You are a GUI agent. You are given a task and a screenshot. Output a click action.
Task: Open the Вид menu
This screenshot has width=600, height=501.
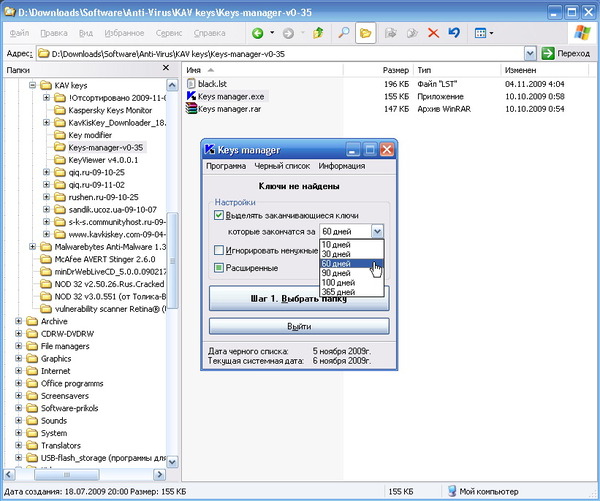point(86,33)
